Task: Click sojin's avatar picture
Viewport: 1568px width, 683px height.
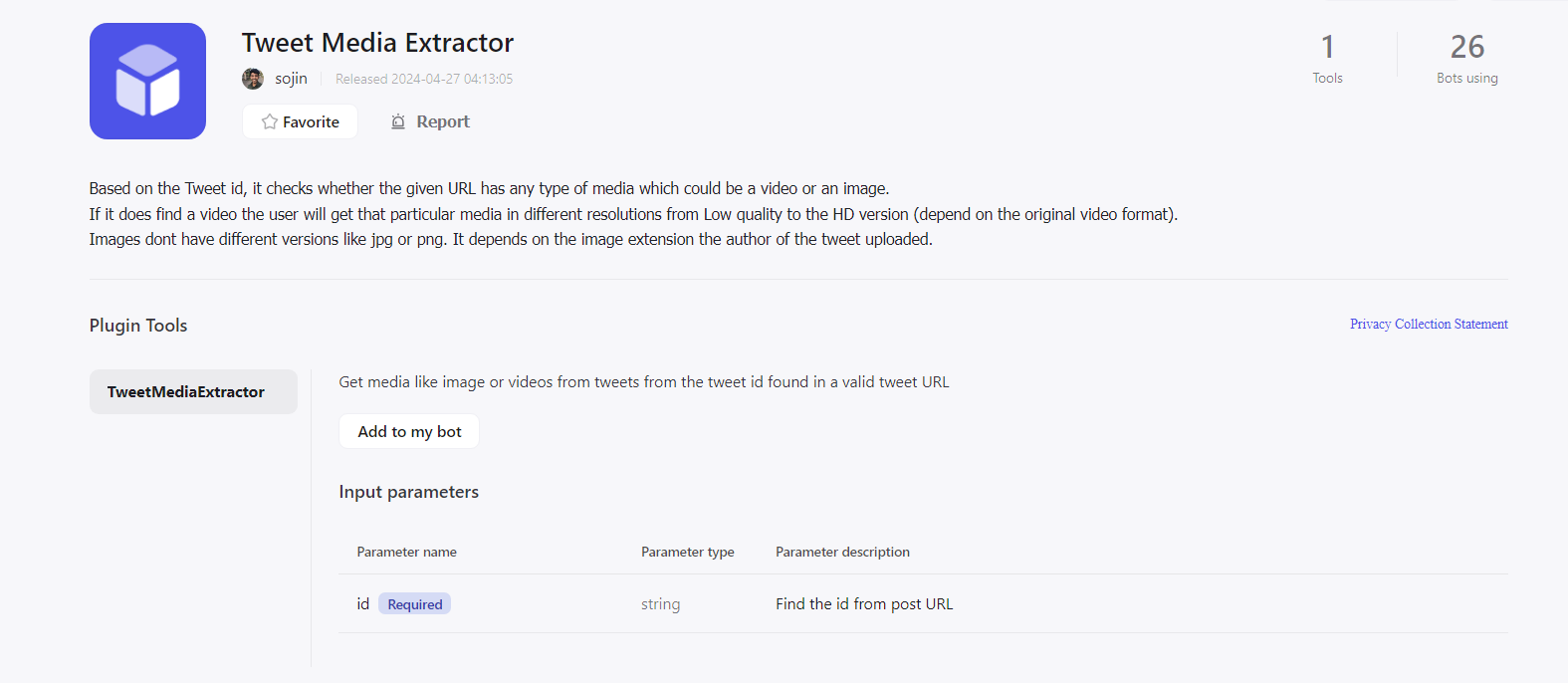Action: [x=253, y=78]
